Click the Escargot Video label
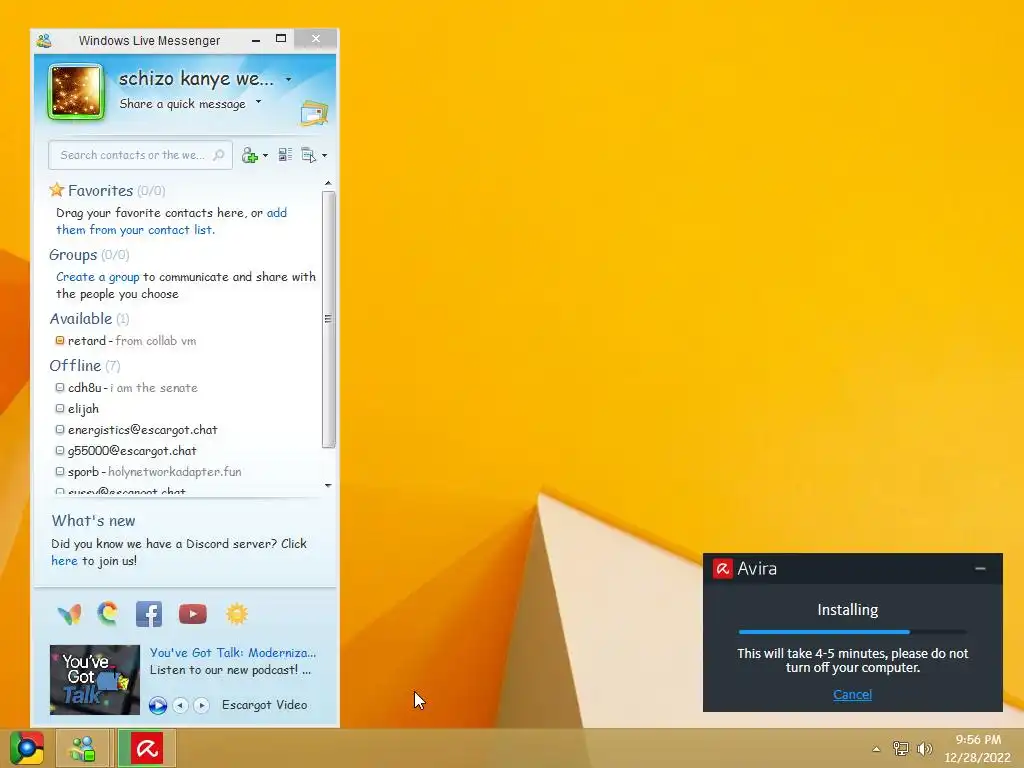 [x=264, y=705]
